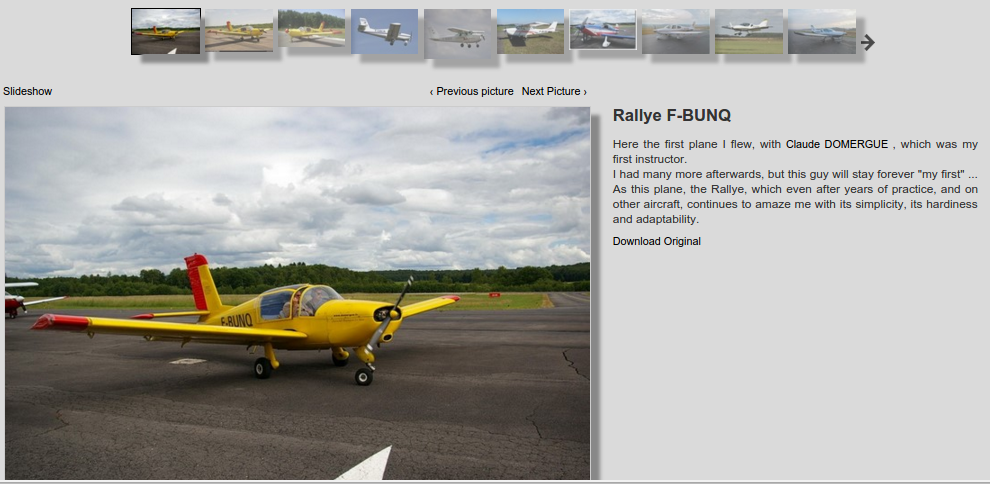
Task: Click the Rallye F-BUNQ title heading
Action: coord(671,116)
